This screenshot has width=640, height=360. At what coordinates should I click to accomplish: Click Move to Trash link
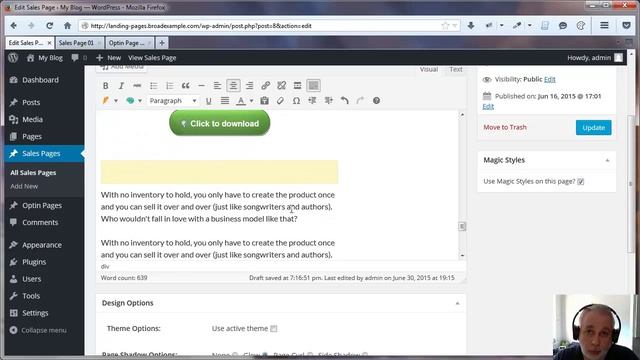click(505, 127)
